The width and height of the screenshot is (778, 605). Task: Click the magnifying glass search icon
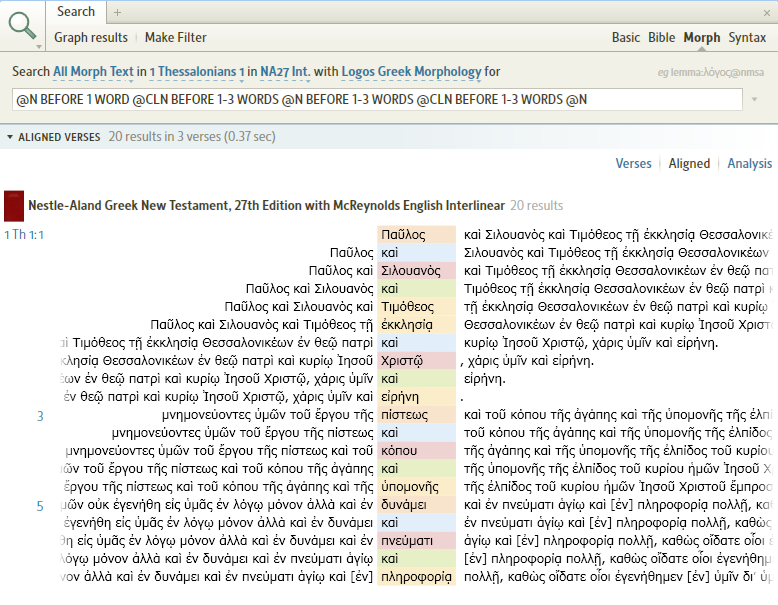(x=22, y=25)
